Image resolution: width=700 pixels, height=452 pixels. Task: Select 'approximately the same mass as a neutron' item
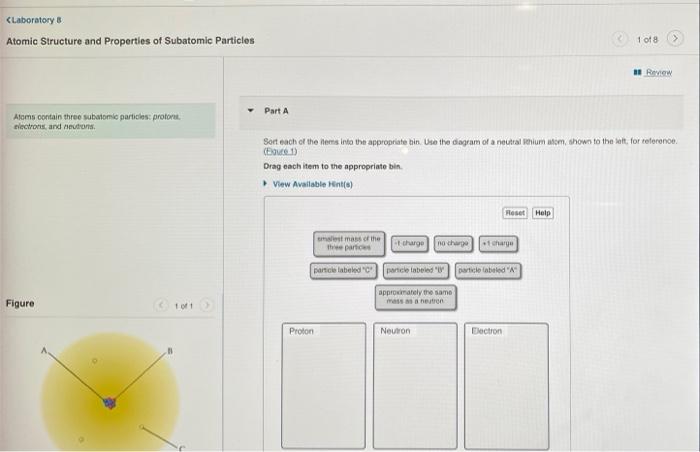415,297
